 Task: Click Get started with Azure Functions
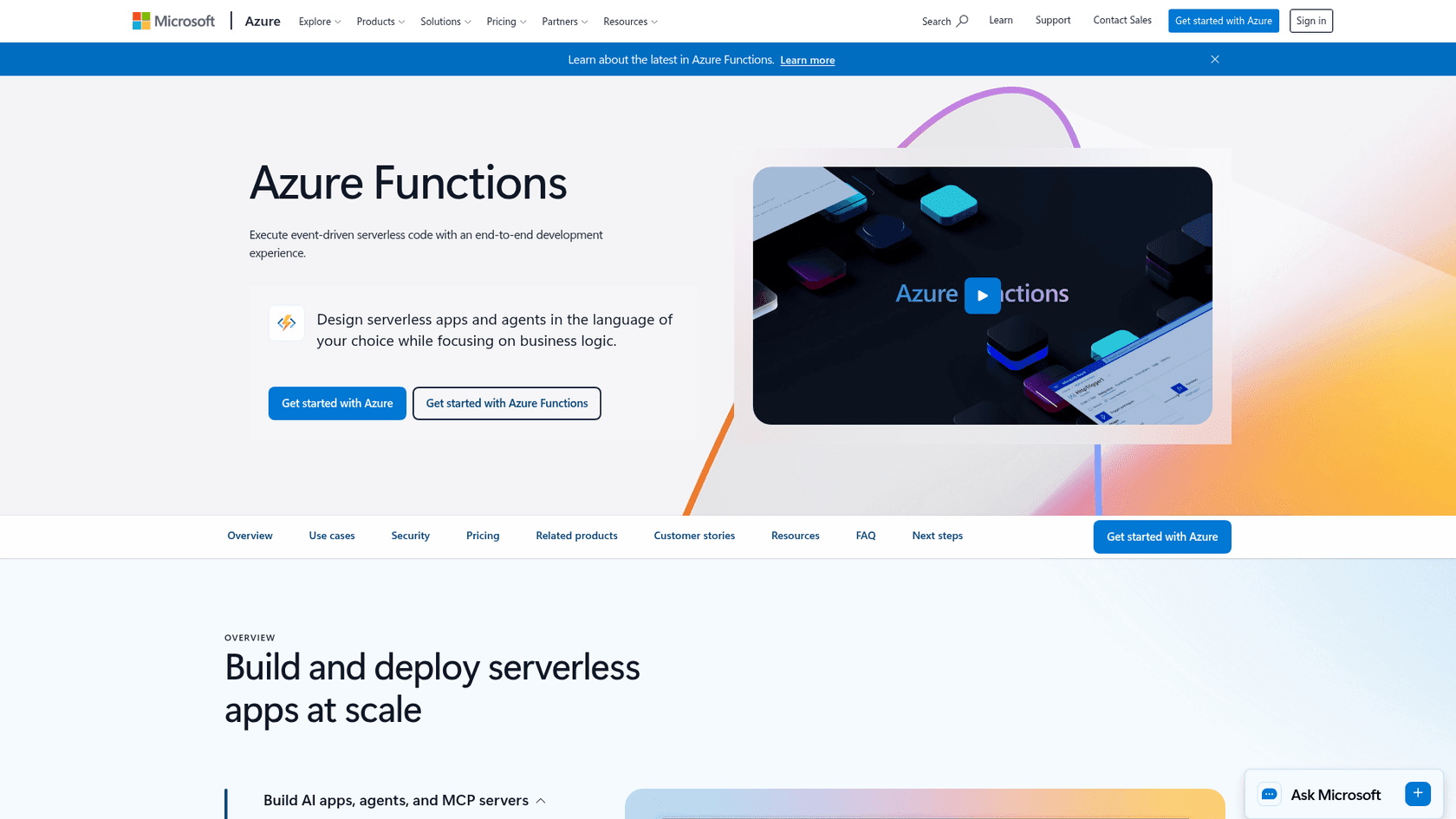[506, 403]
